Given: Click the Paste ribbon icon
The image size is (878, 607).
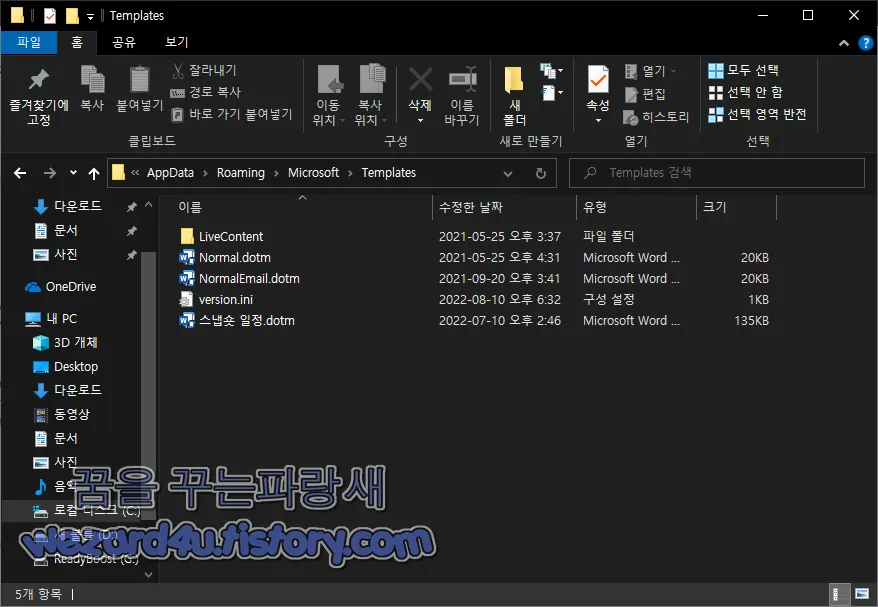Looking at the screenshot, I should (139, 88).
